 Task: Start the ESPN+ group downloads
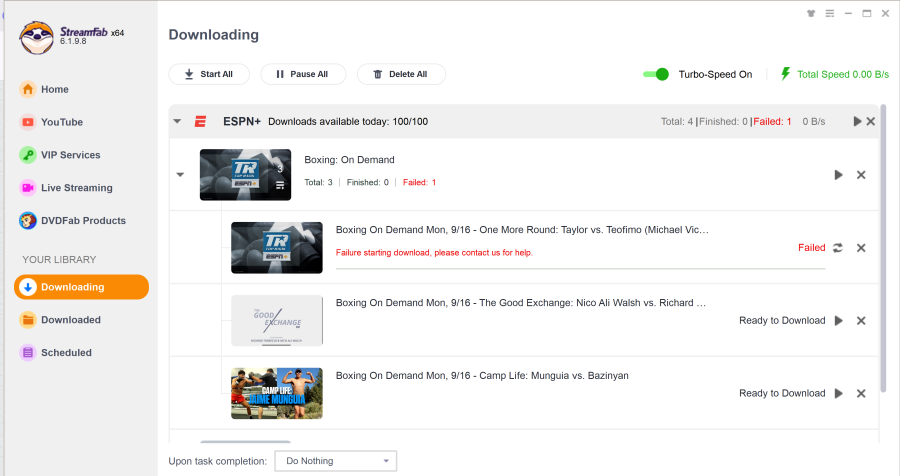(858, 121)
